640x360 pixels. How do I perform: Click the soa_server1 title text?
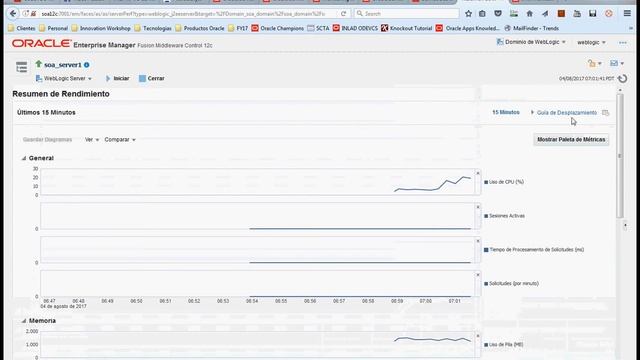tap(63, 65)
